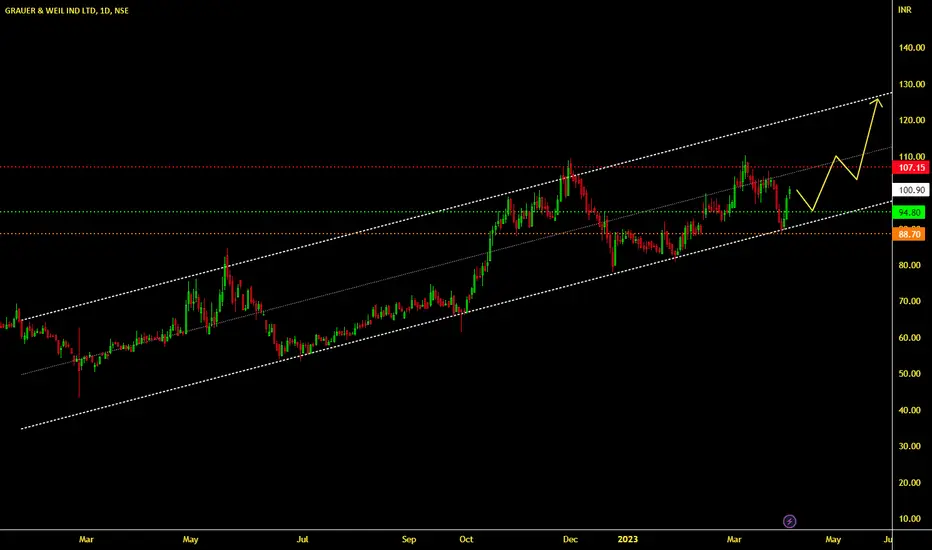
Task: Click the Sep label on the time axis
Action: (409, 539)
